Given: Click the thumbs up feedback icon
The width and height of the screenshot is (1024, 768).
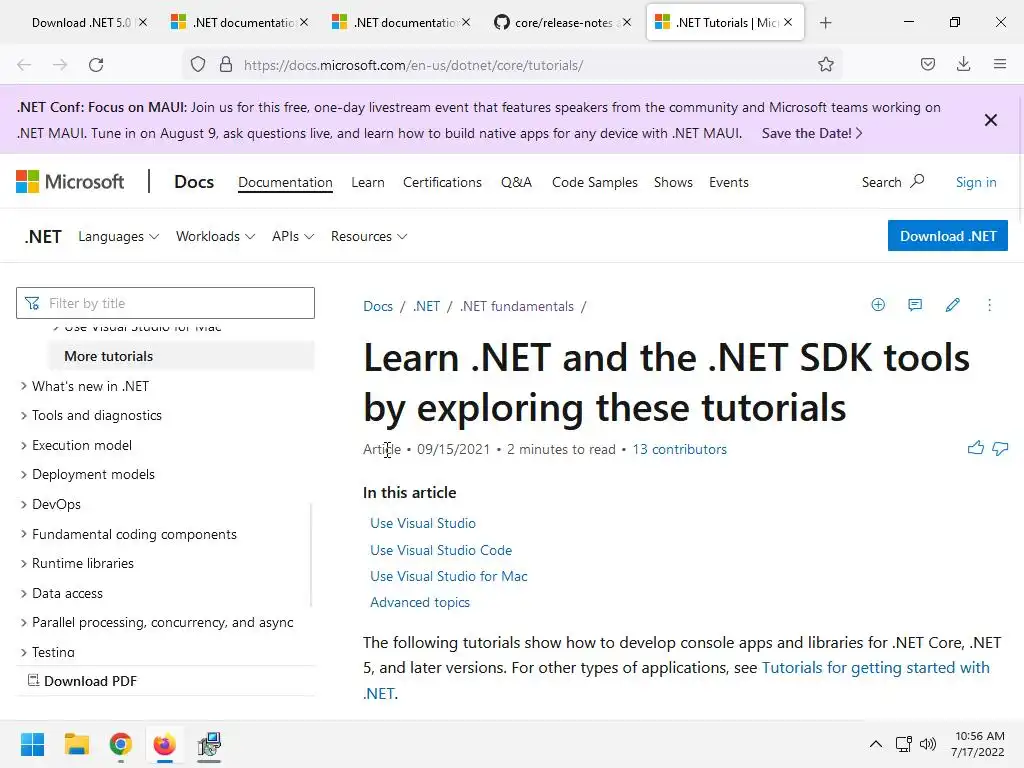Looking at the screenshot, I should tap(976, 449).
